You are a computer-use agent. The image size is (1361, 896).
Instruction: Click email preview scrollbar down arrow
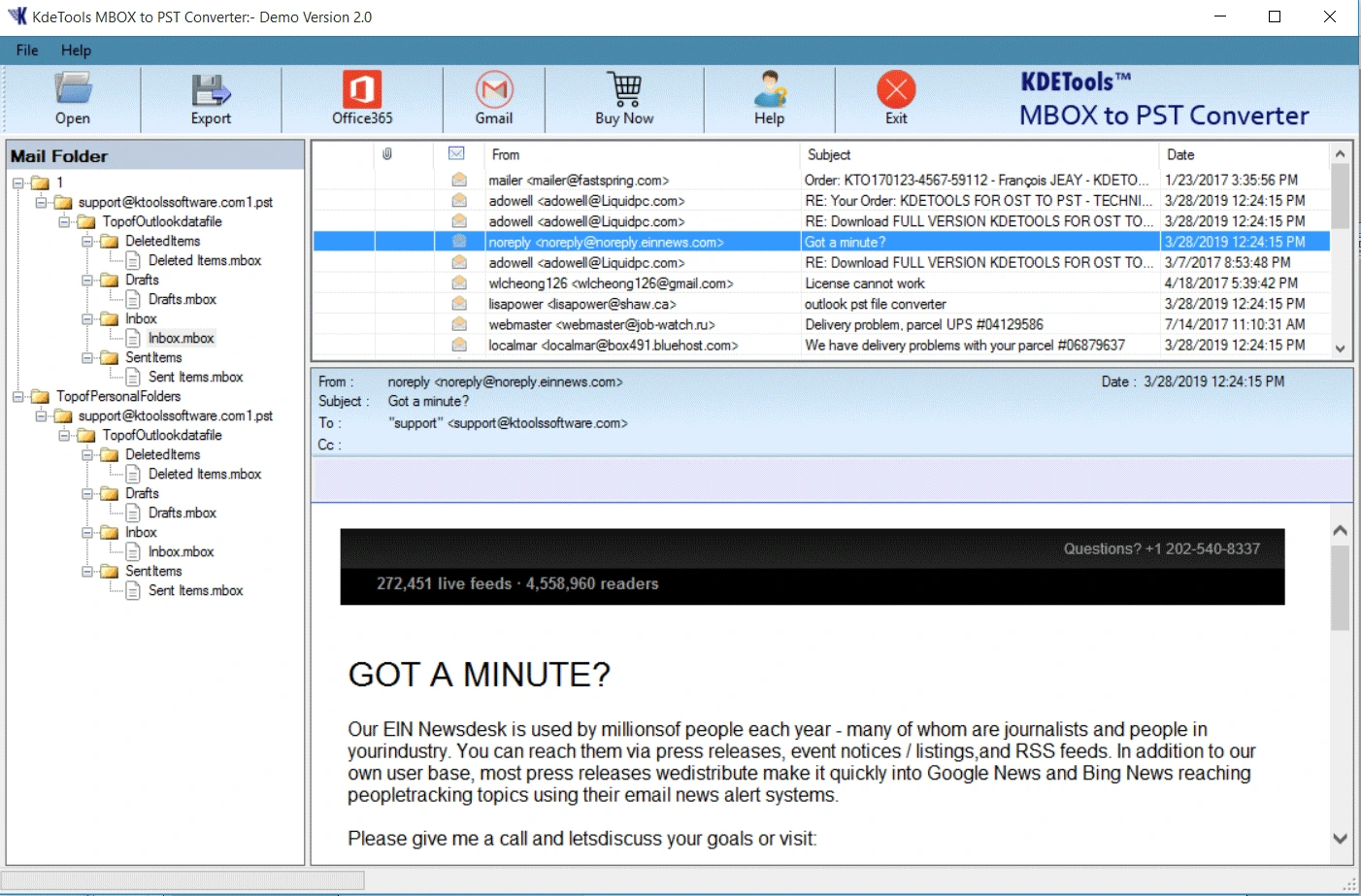coord(1341,839)
